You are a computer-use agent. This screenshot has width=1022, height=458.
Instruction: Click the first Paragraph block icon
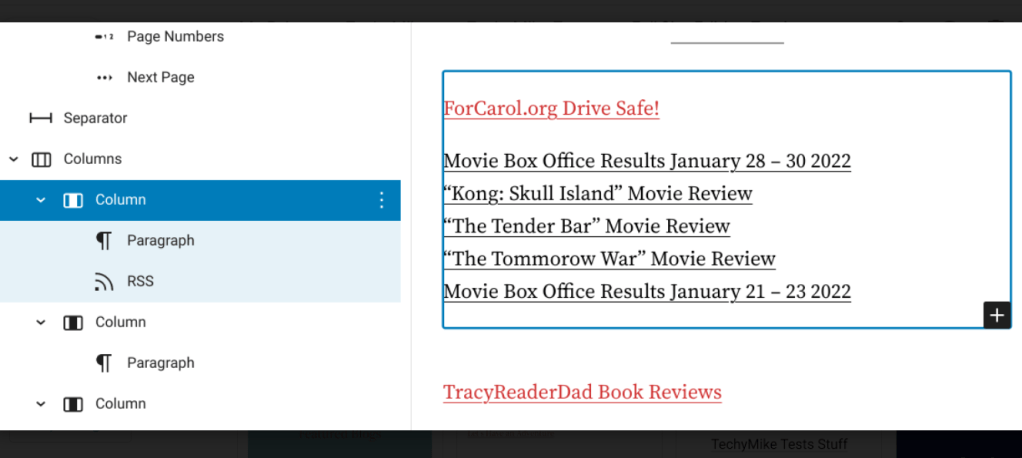(104, 241)
